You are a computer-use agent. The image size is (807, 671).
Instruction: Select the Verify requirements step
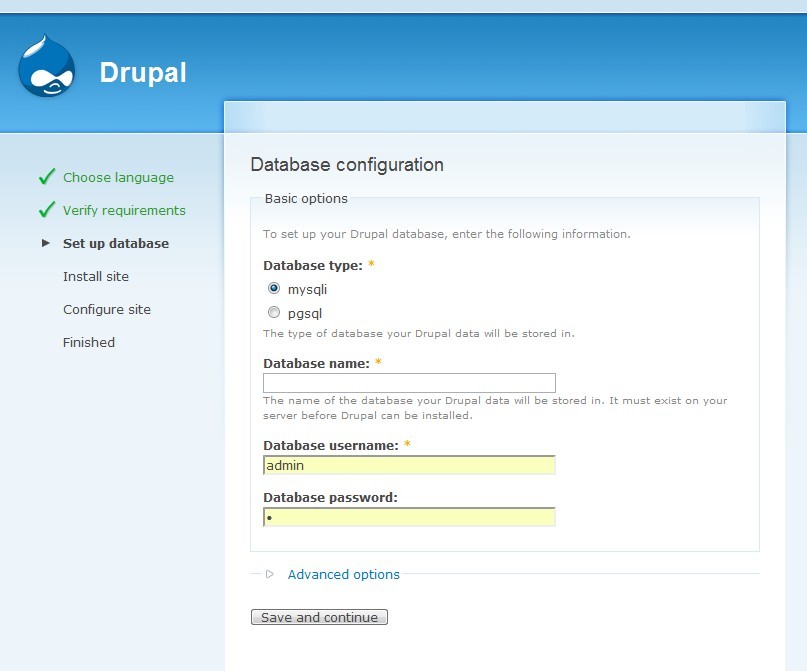[x=124, y=210]
